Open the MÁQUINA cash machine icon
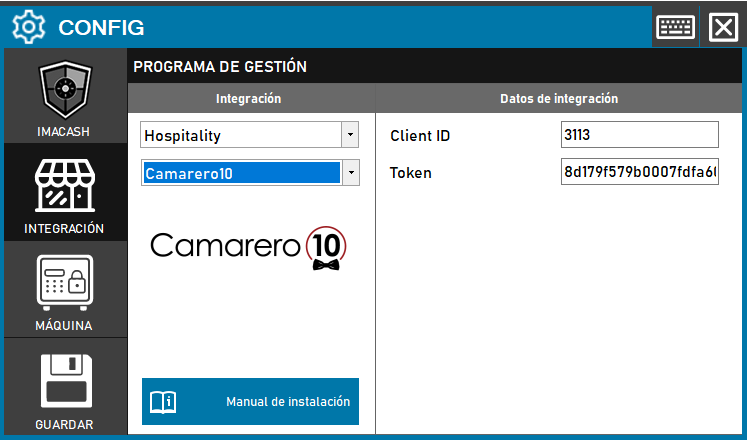Screen dimensions: 747x440 point(65,282)
